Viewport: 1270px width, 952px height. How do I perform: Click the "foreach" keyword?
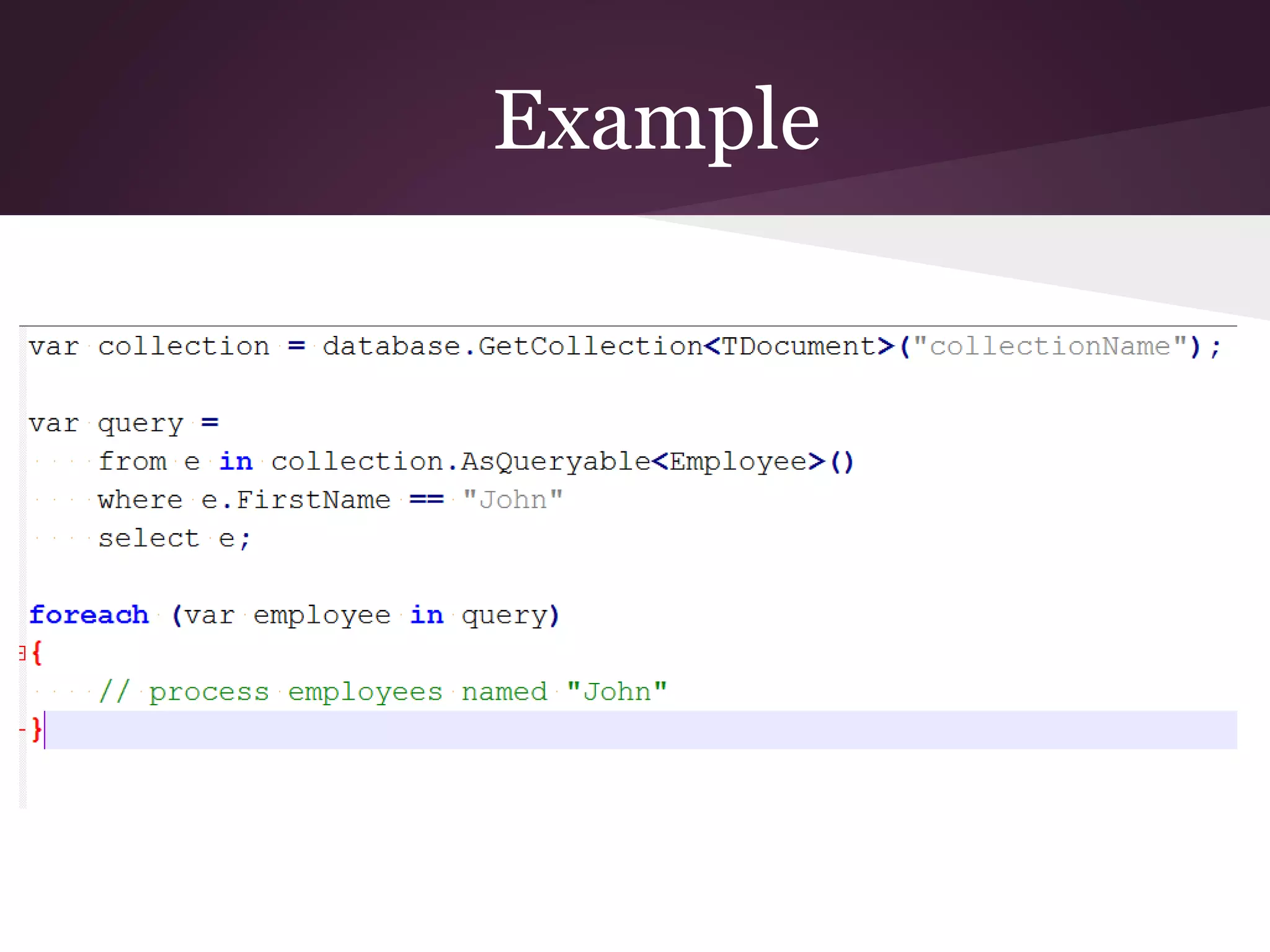[89, 615]
